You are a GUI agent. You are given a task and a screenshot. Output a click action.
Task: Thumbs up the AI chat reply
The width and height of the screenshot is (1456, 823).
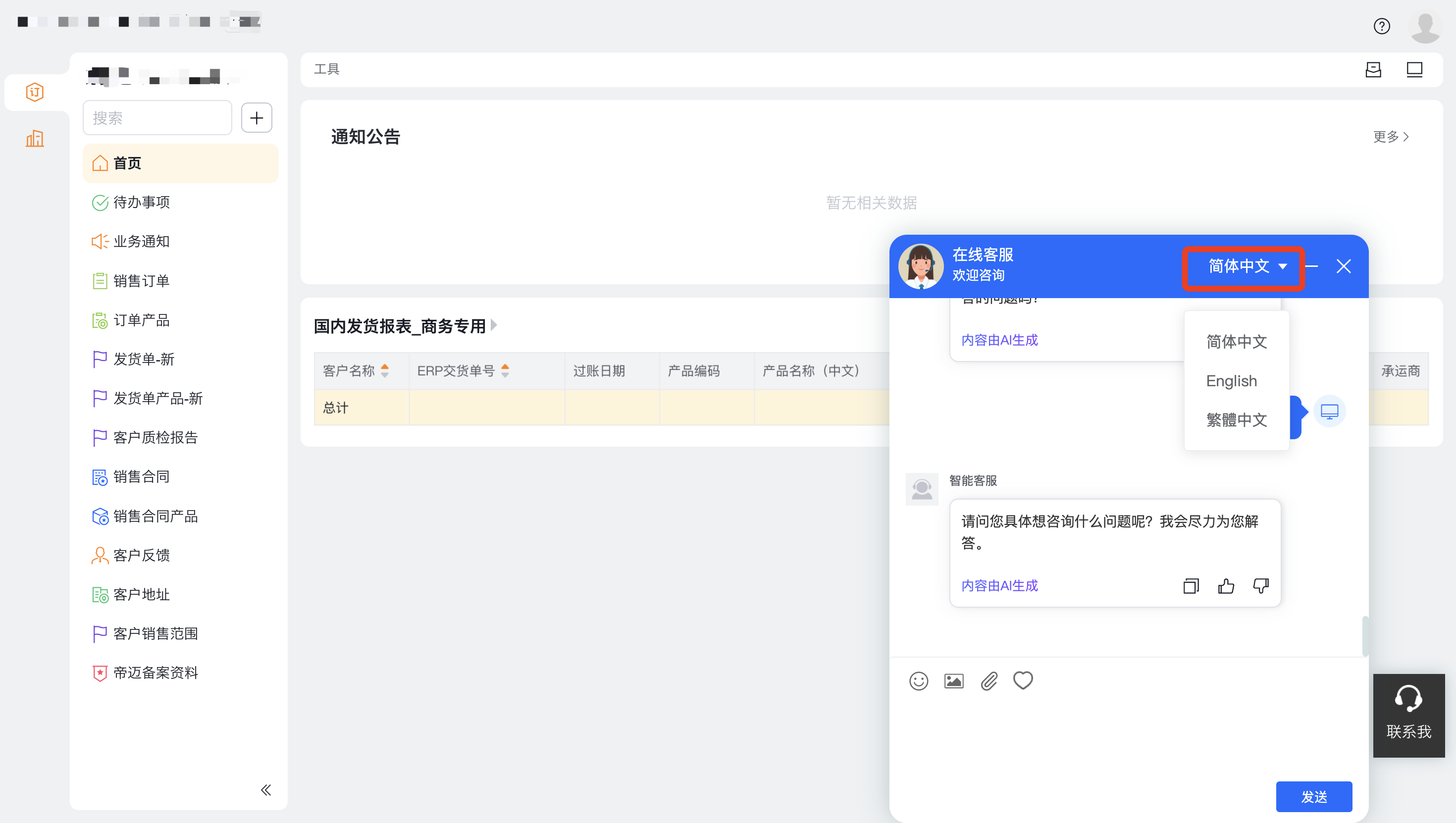coord(1225,586)
